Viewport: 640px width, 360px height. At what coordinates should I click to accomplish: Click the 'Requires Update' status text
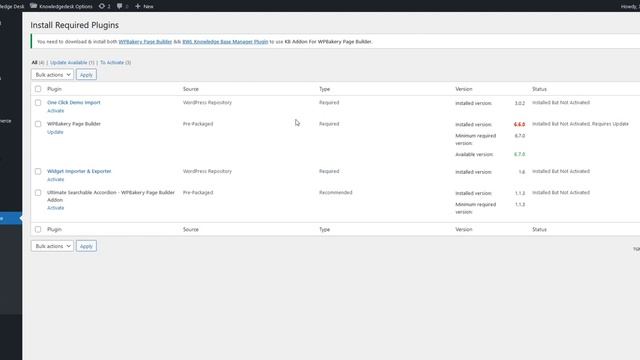610,124
